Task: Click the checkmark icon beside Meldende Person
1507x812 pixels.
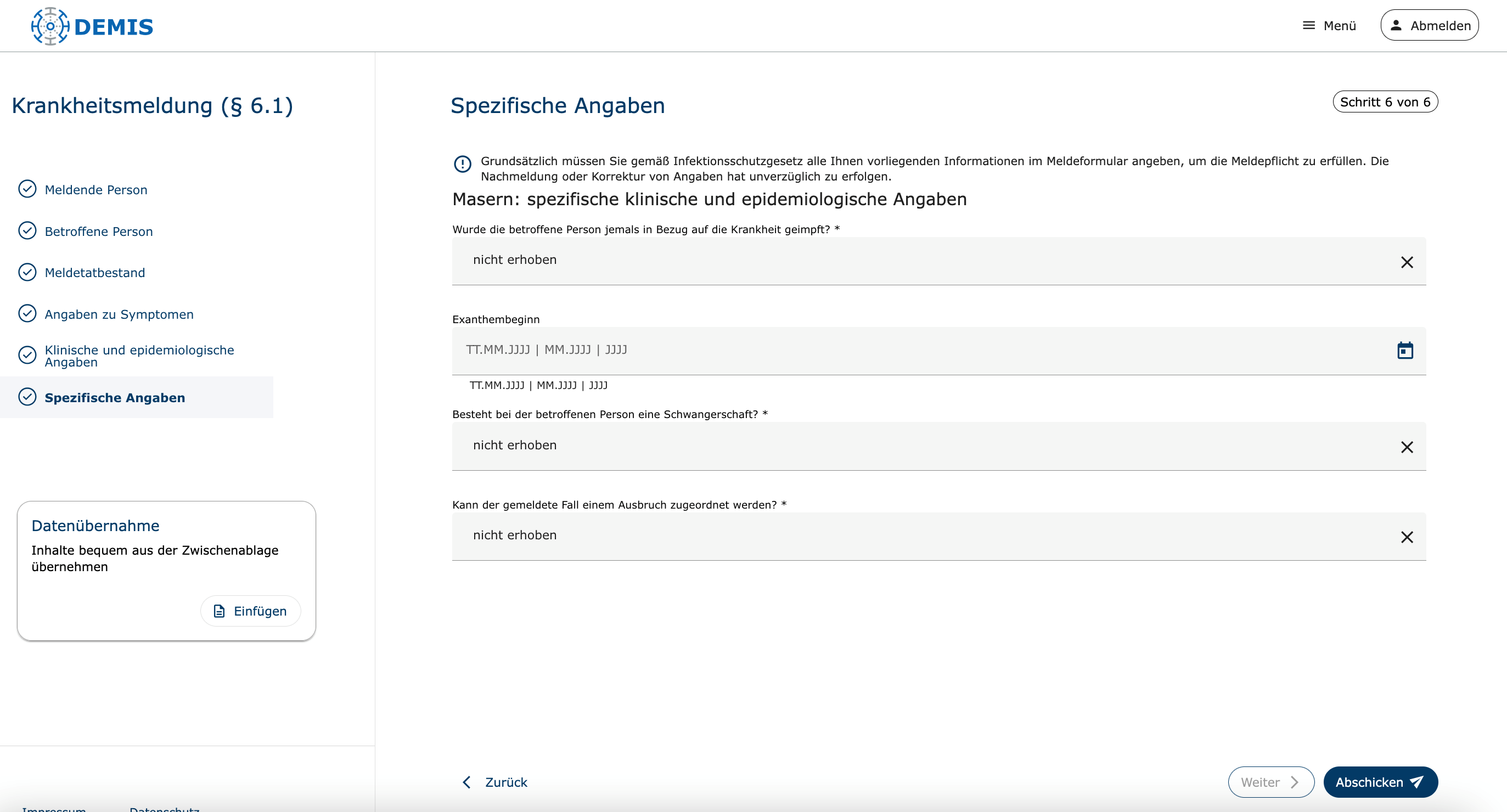Action: pos(27,189)
